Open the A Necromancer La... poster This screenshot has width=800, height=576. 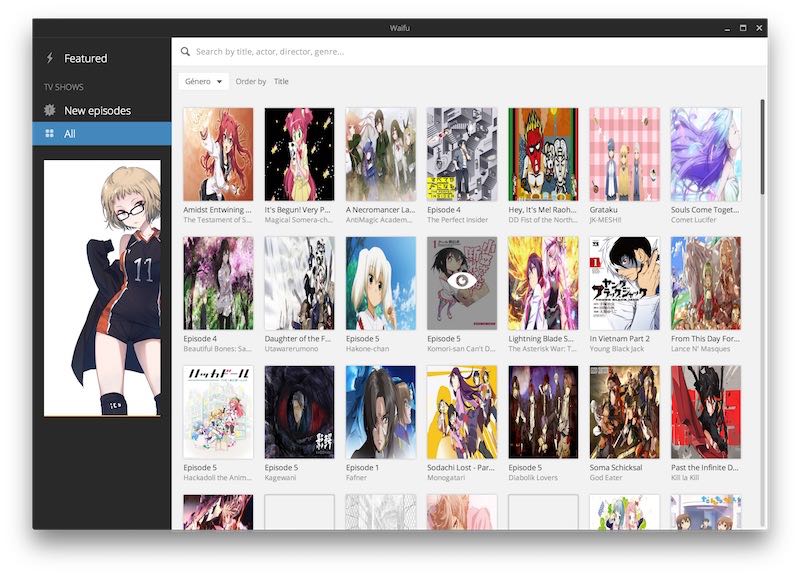tap(381, 154)
